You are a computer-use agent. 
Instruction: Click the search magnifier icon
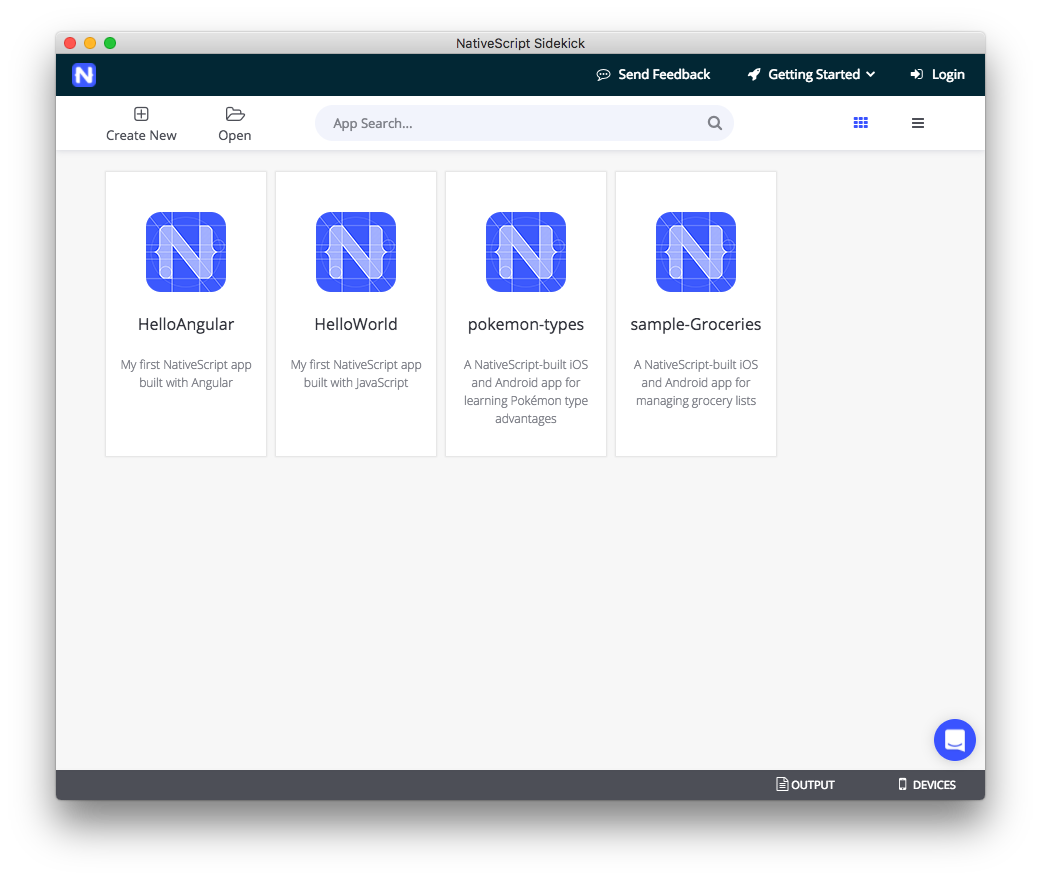(x=714, y=123)
